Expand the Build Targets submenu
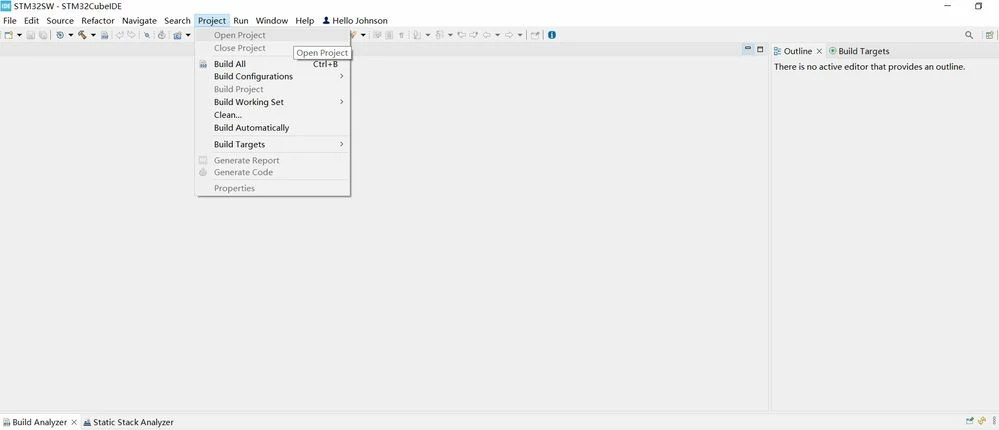Screen dimensions: 999x430 pyautogui.click(x=273, y=144)
